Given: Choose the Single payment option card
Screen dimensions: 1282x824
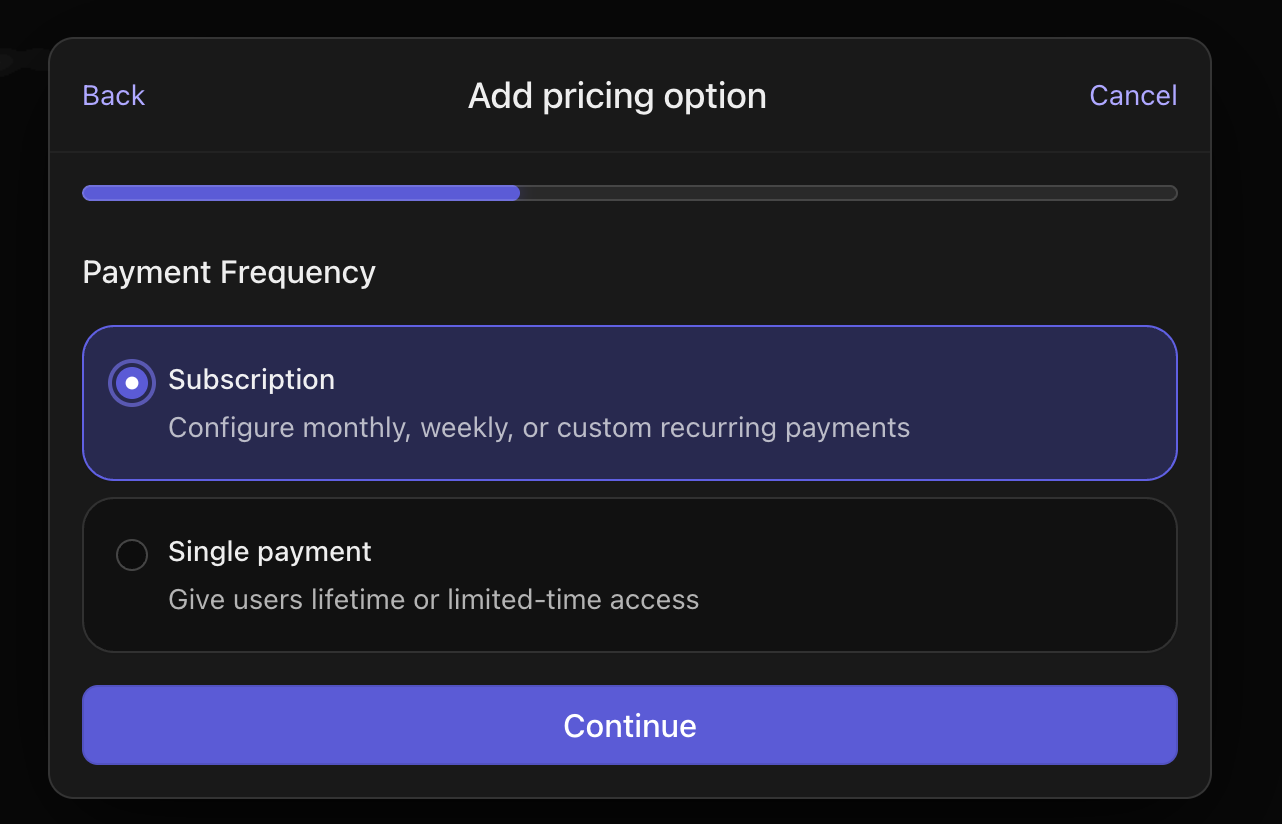Looking at the screenshot, I should pos(630,575).
